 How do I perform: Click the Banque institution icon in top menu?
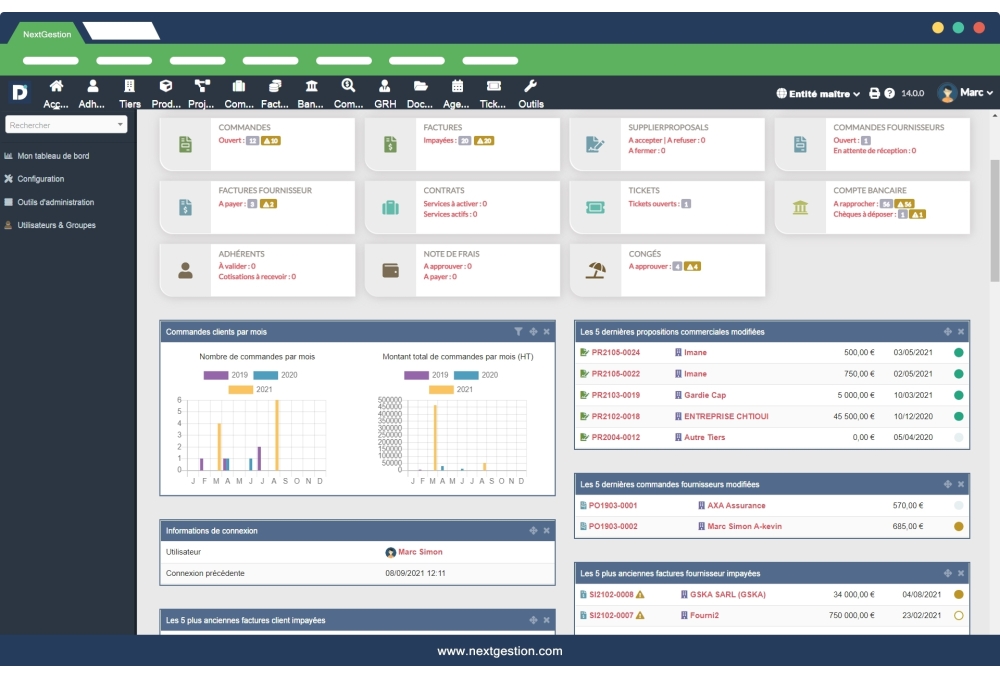[311, 87]
